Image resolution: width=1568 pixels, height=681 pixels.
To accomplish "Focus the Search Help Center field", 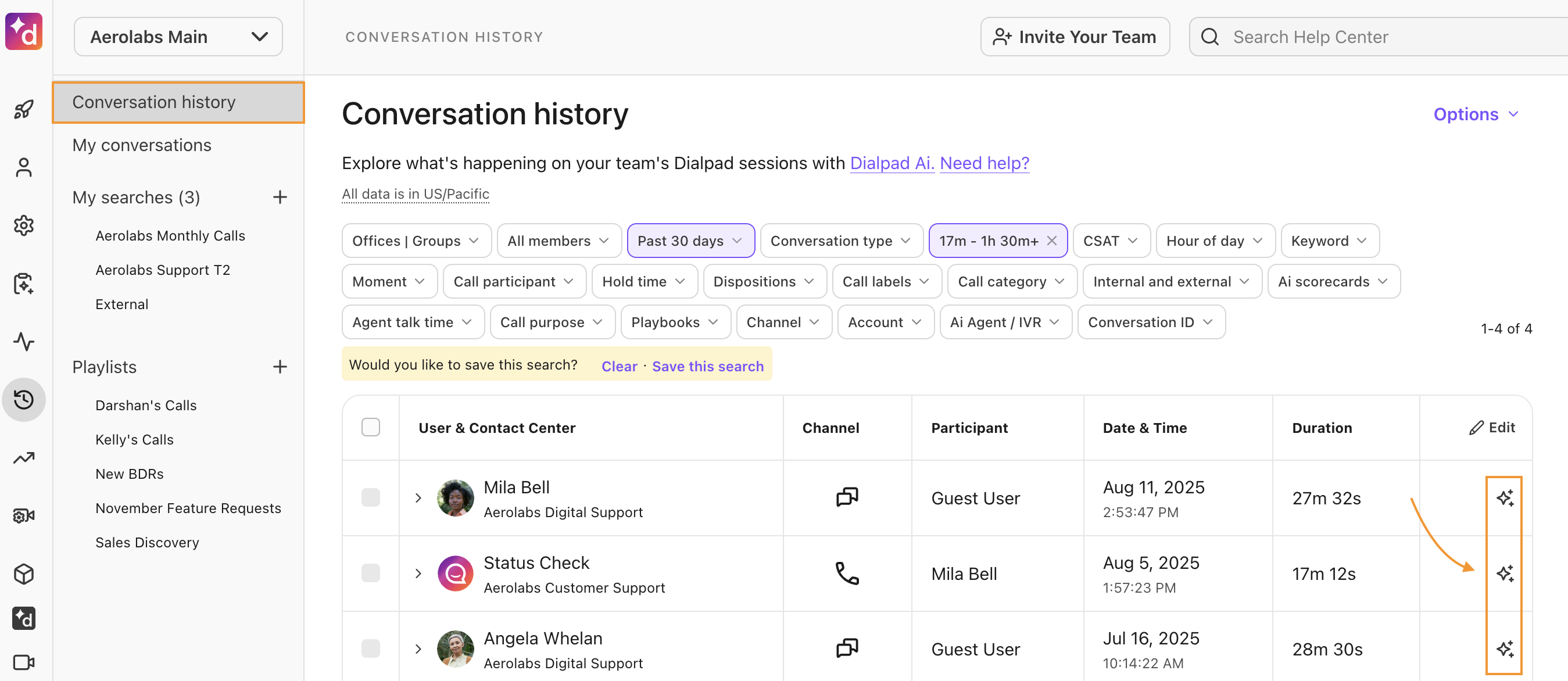I will pos(1379,37).
